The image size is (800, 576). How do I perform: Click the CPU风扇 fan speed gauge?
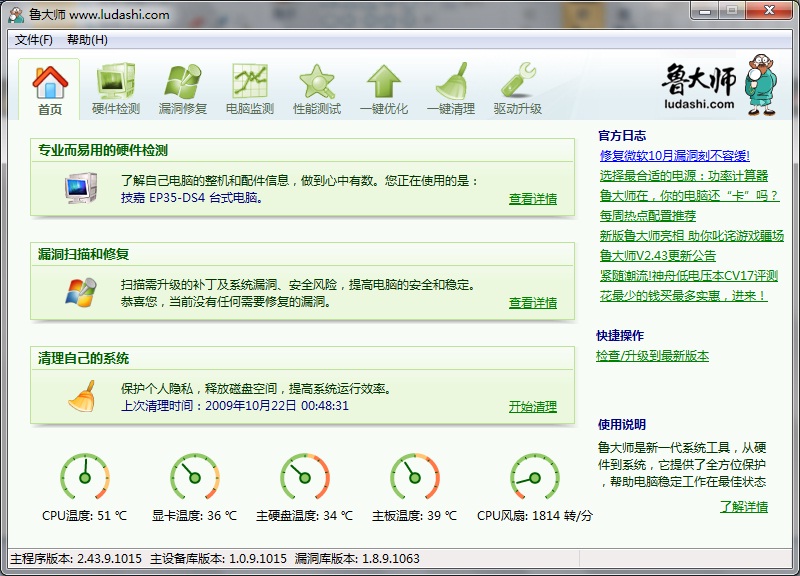(x=535, y=477)
